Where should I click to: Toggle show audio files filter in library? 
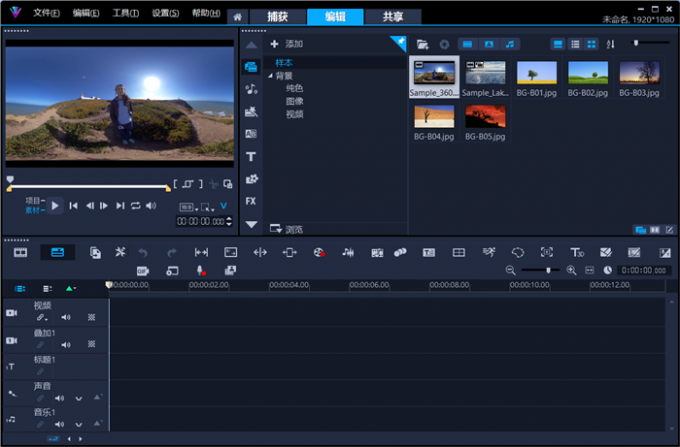[510, 44]
